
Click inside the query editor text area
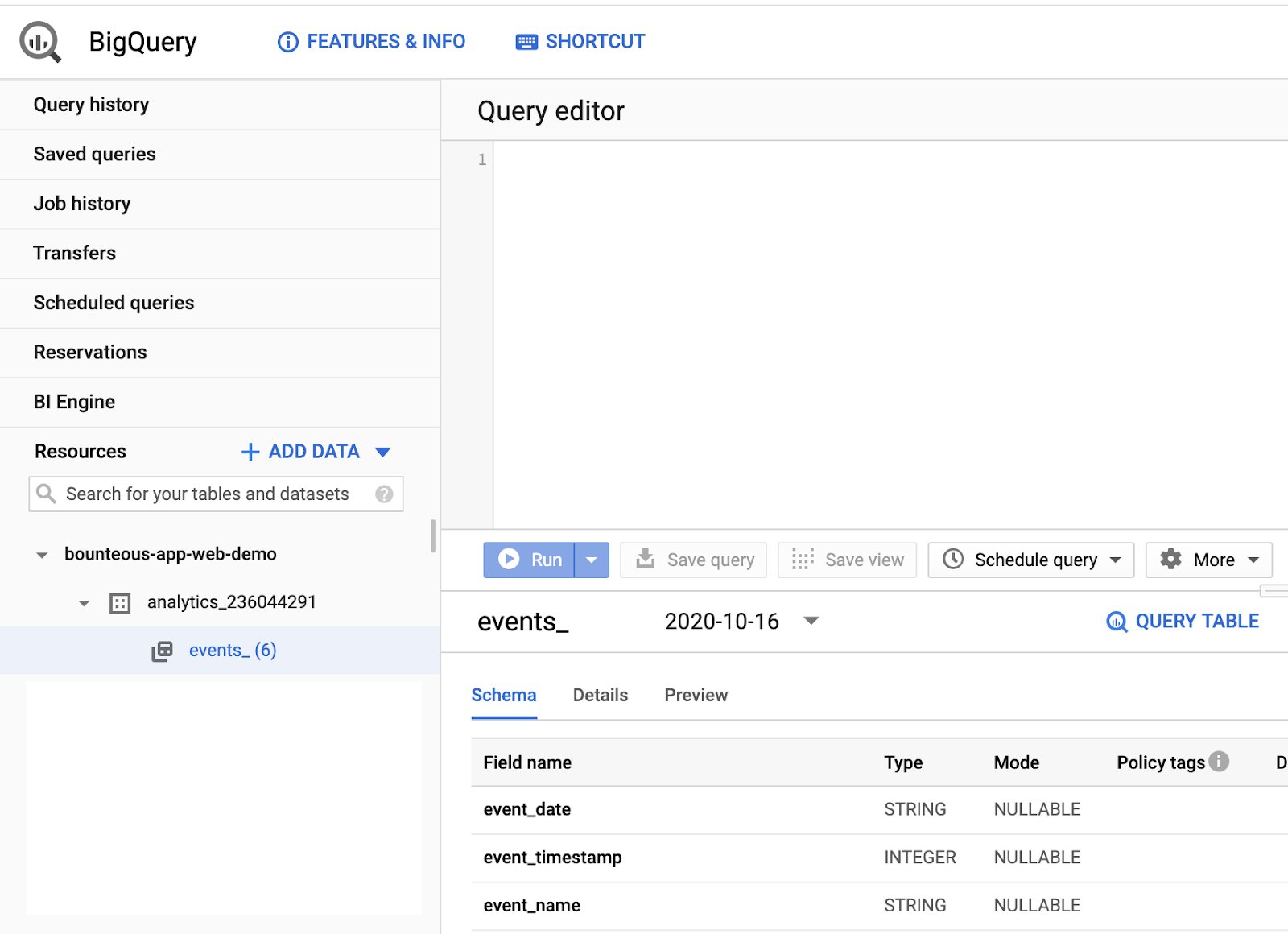point(890,335)
